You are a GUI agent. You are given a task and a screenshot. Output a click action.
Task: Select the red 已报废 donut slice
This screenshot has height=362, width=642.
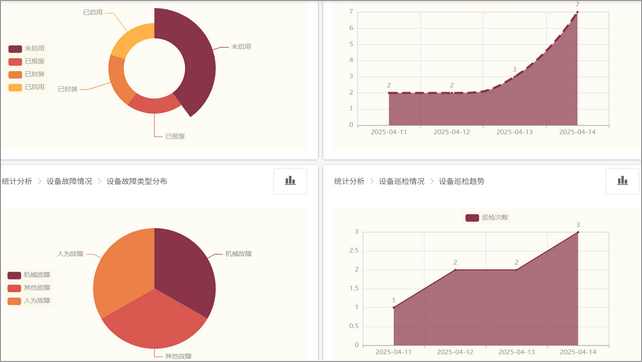tap(154, 105)
